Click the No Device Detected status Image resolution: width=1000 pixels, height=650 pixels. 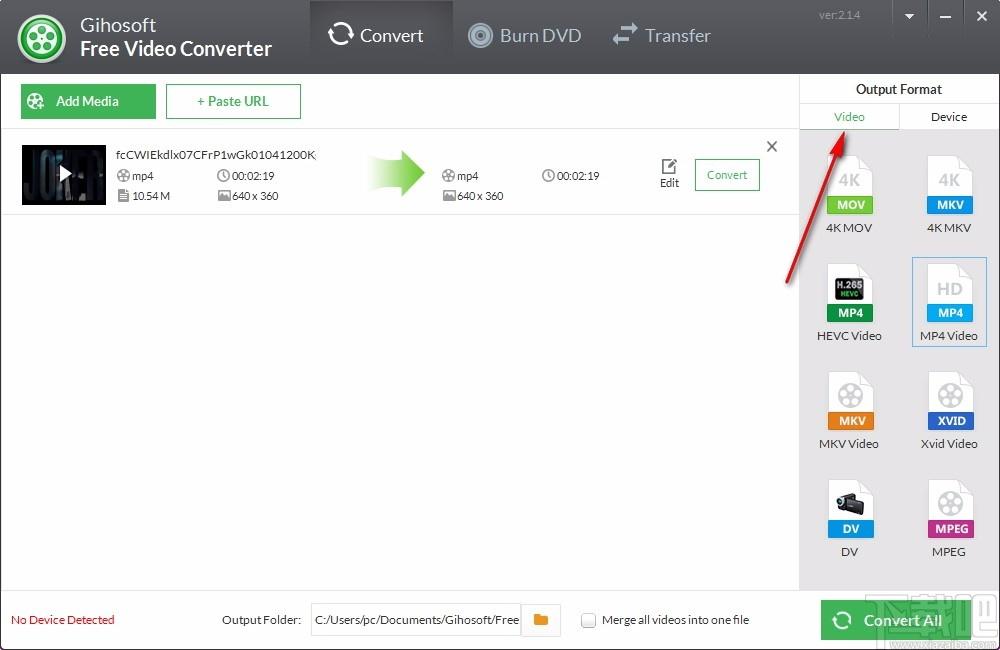(x=62, y=620)
